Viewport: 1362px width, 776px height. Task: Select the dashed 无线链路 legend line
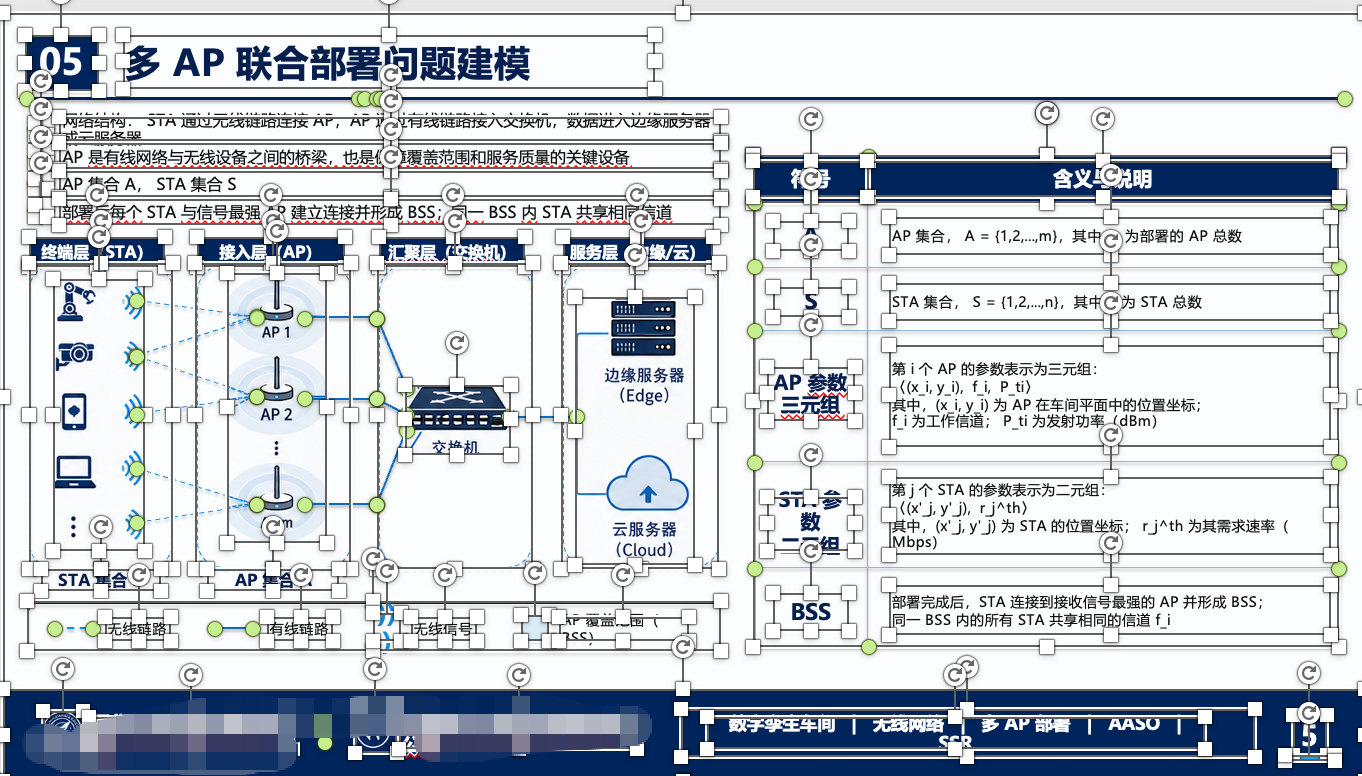74,629
